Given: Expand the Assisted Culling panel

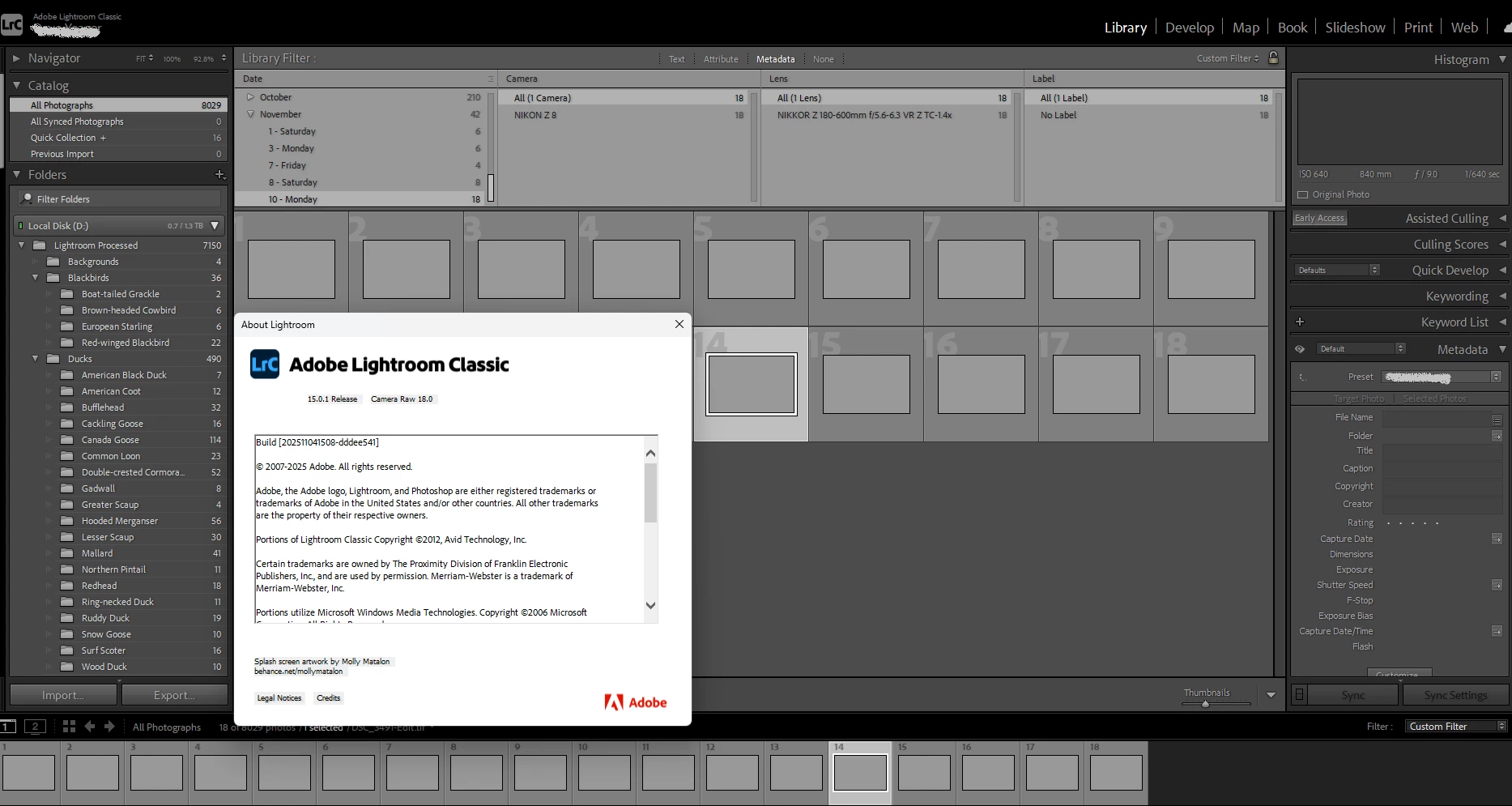Looking at the screenshot, I should 1502,218.
